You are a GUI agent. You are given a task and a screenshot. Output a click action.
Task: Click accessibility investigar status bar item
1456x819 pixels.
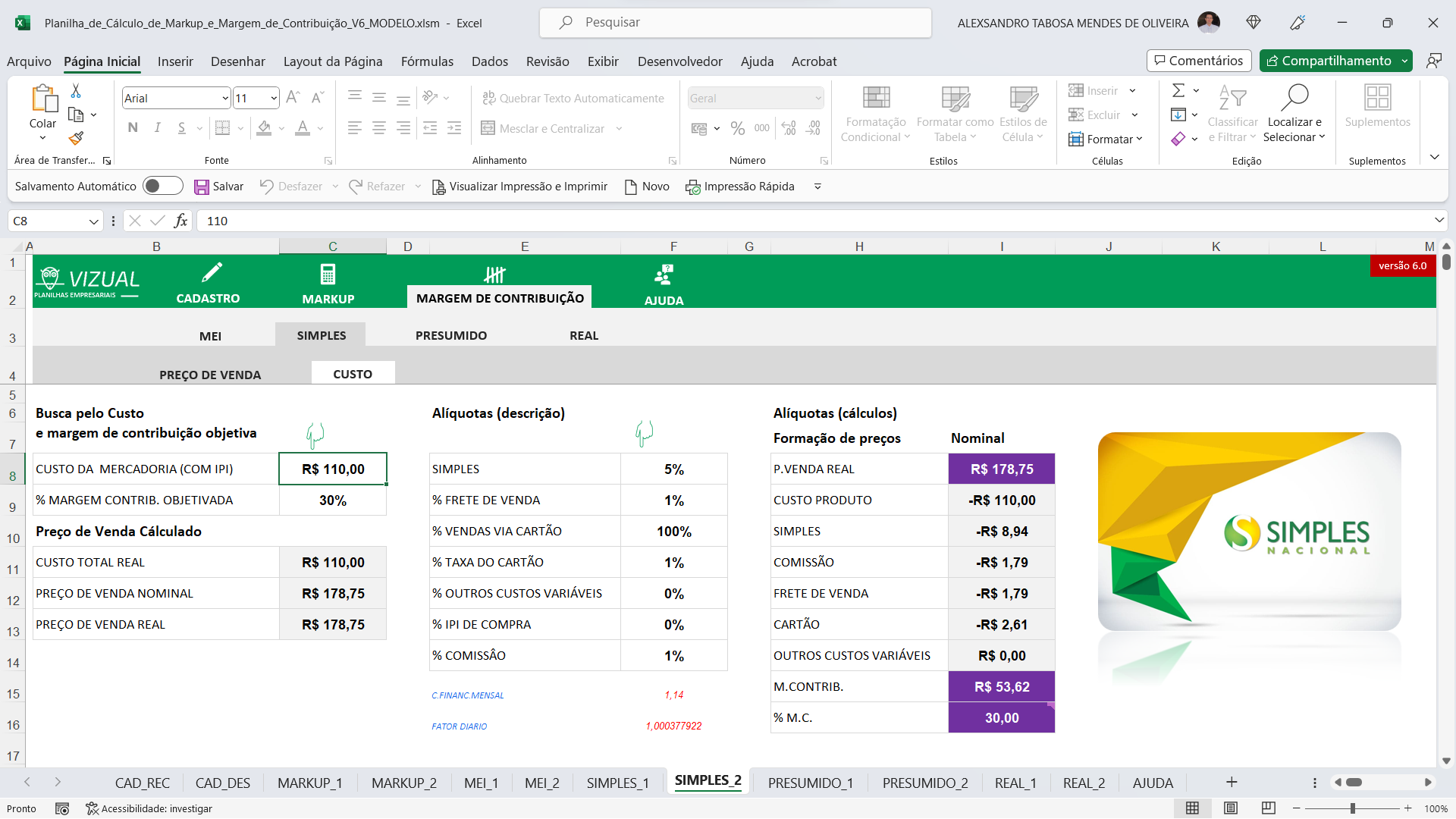click(149, 808)
